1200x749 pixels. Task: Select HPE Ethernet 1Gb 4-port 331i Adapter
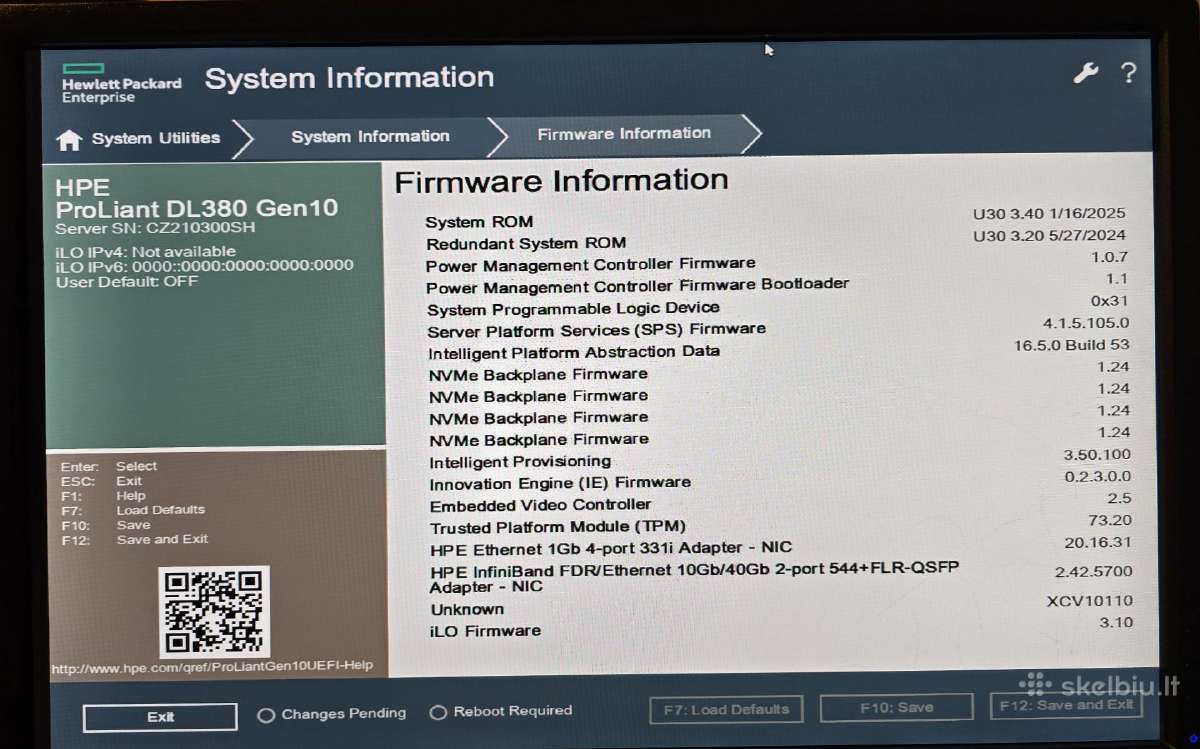(x=781, y=545)
